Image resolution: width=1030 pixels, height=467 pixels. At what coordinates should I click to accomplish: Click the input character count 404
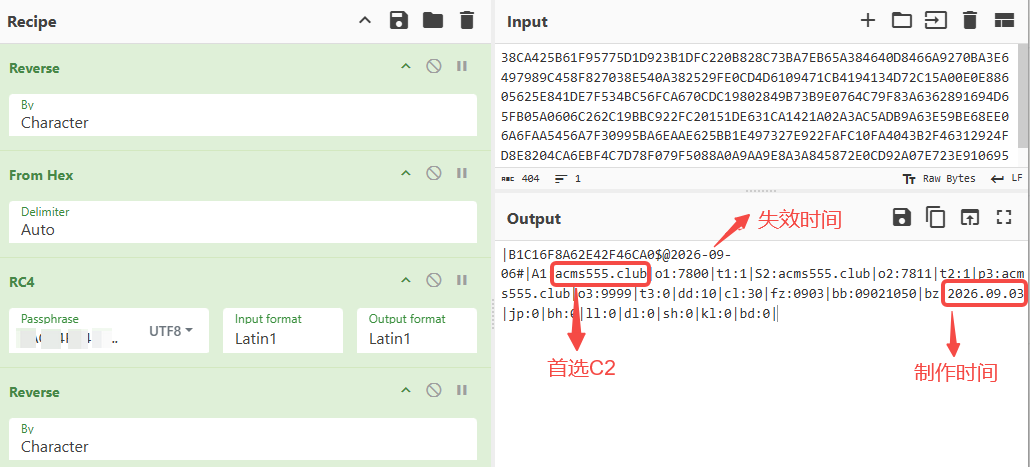click(521, 179)
